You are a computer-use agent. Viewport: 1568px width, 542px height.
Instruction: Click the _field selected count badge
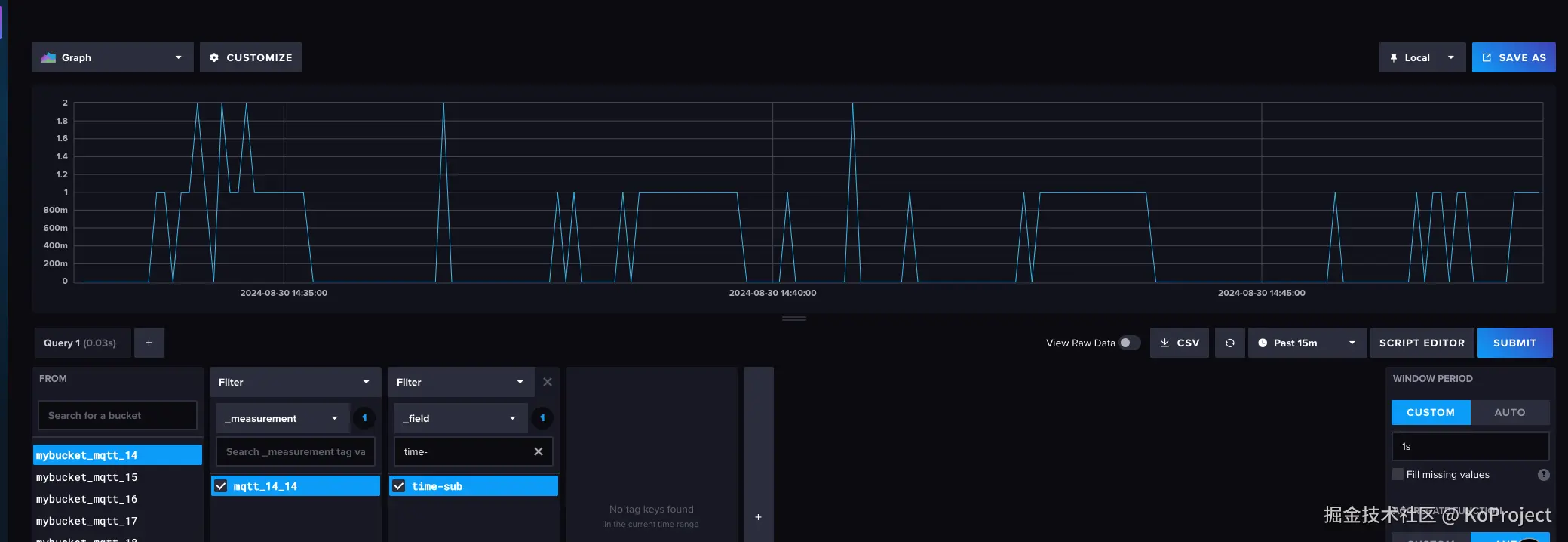pyautogui.click(x=542, y=418)
